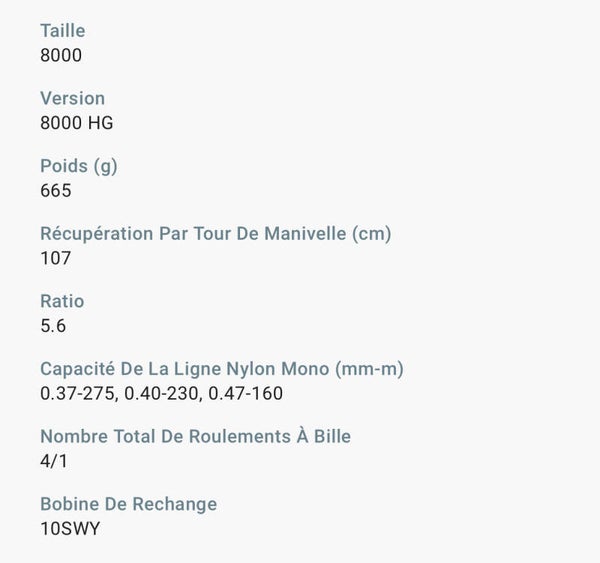Click the "Version" label
Image resolution: width=600 pixels, height=563 pixels.
click(x=72, y=98)
